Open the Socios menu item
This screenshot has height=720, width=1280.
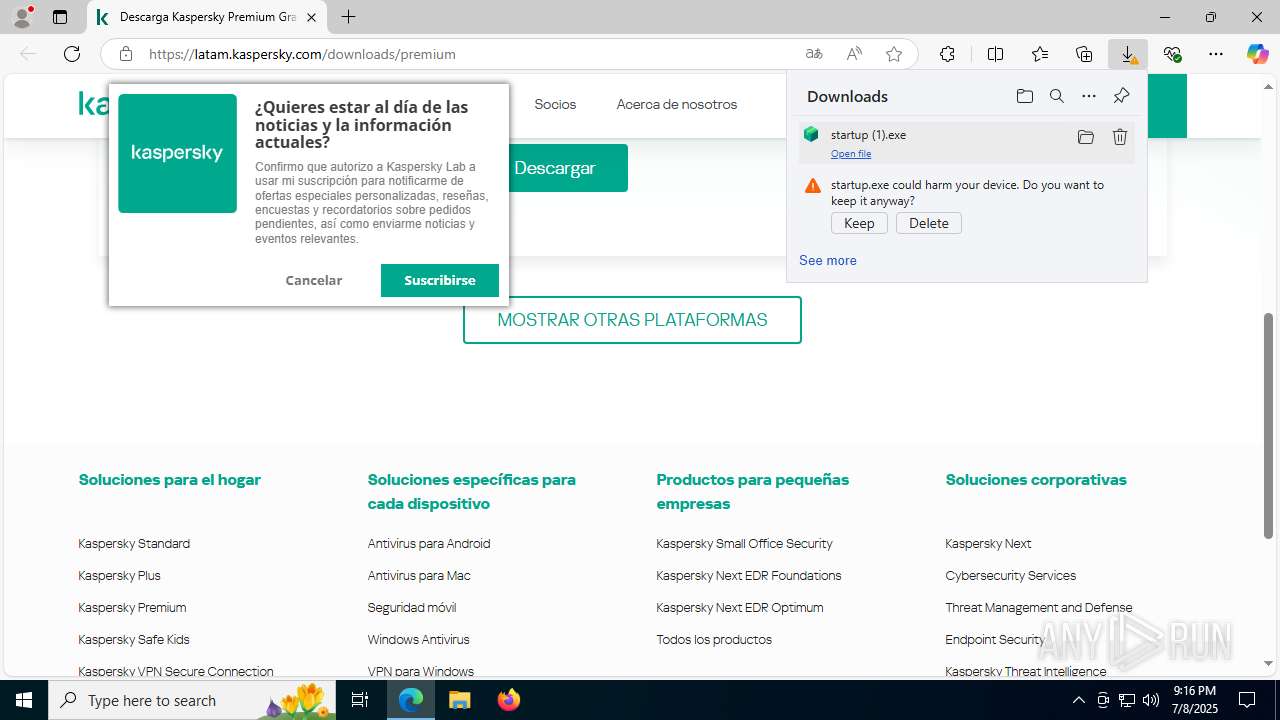coord(555,104)
